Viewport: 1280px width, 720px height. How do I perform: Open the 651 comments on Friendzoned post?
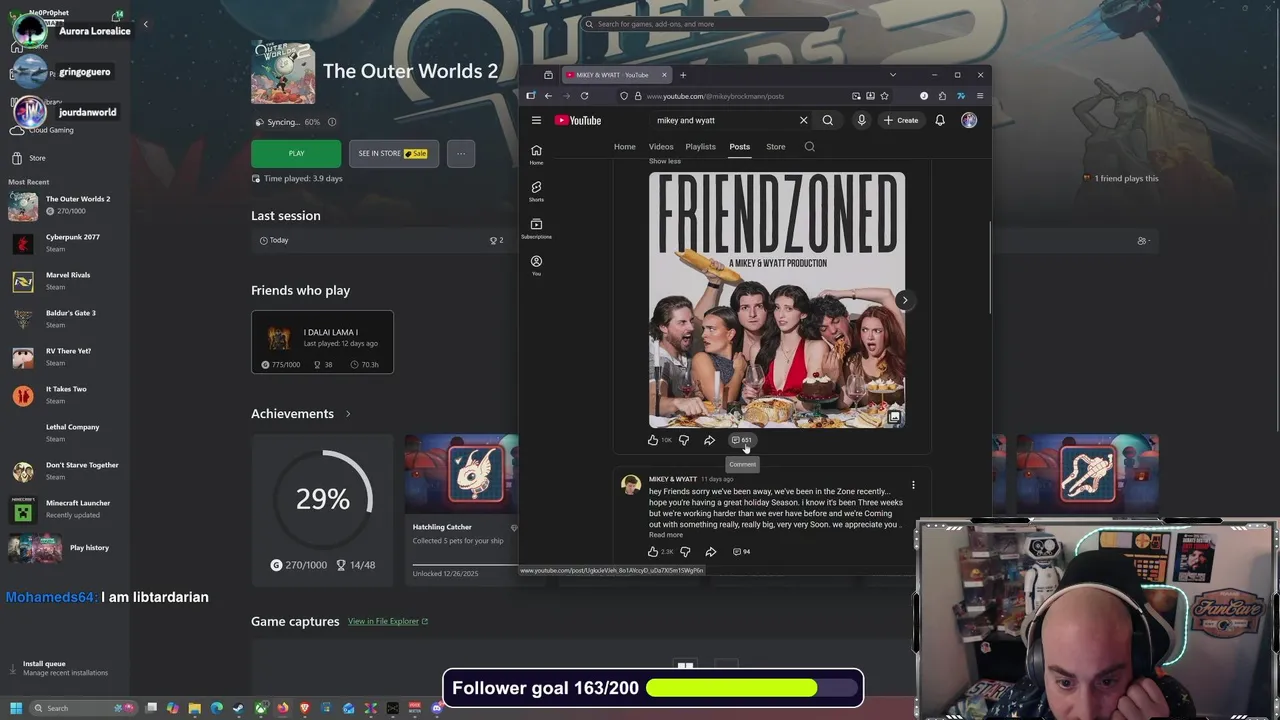tap(742, 440)
